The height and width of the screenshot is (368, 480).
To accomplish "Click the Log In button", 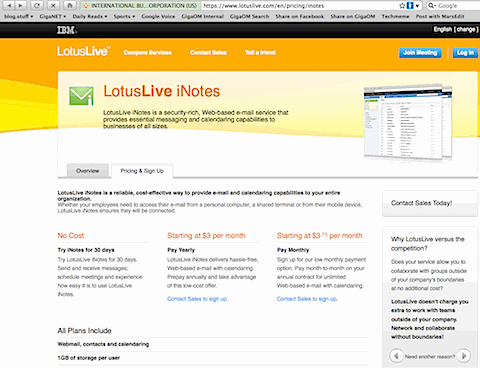I will click(465, 53).
